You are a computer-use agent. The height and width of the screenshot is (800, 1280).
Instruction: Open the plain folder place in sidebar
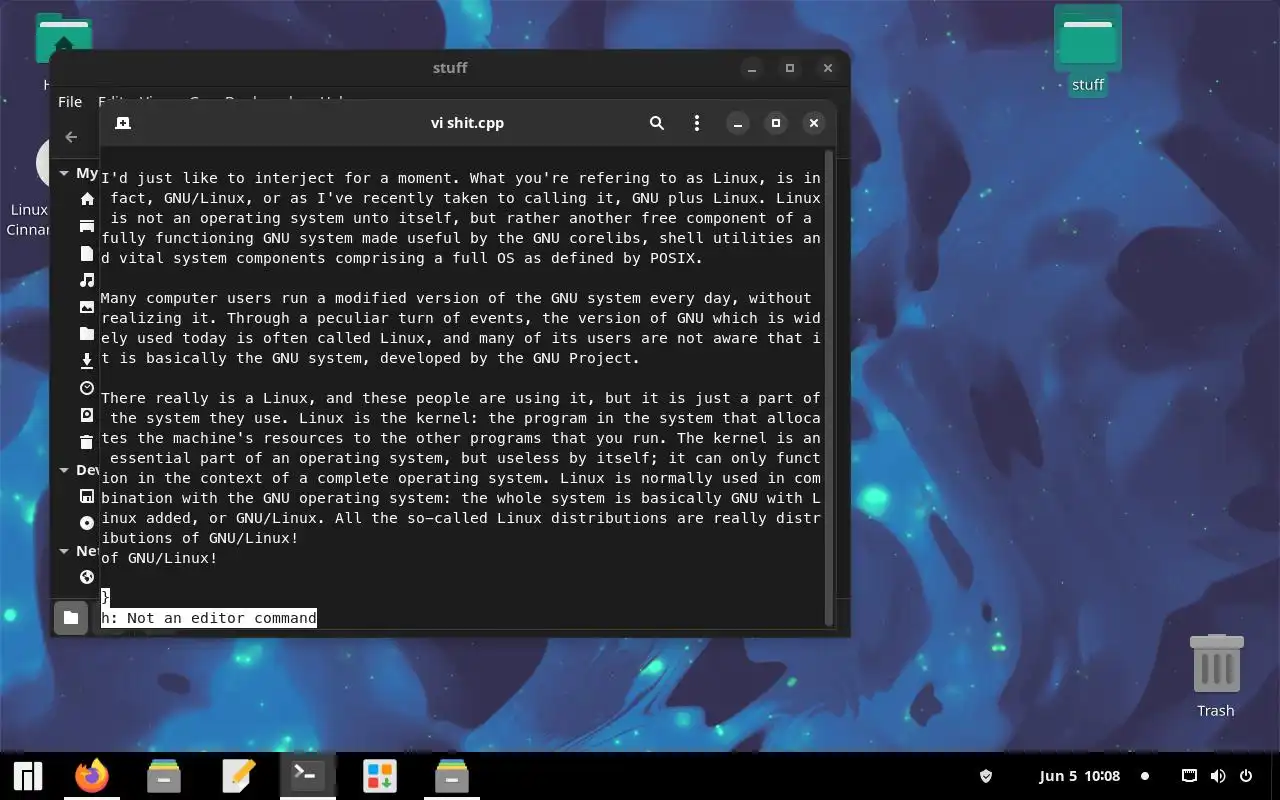pyautogui.click(x=87, y=334)
